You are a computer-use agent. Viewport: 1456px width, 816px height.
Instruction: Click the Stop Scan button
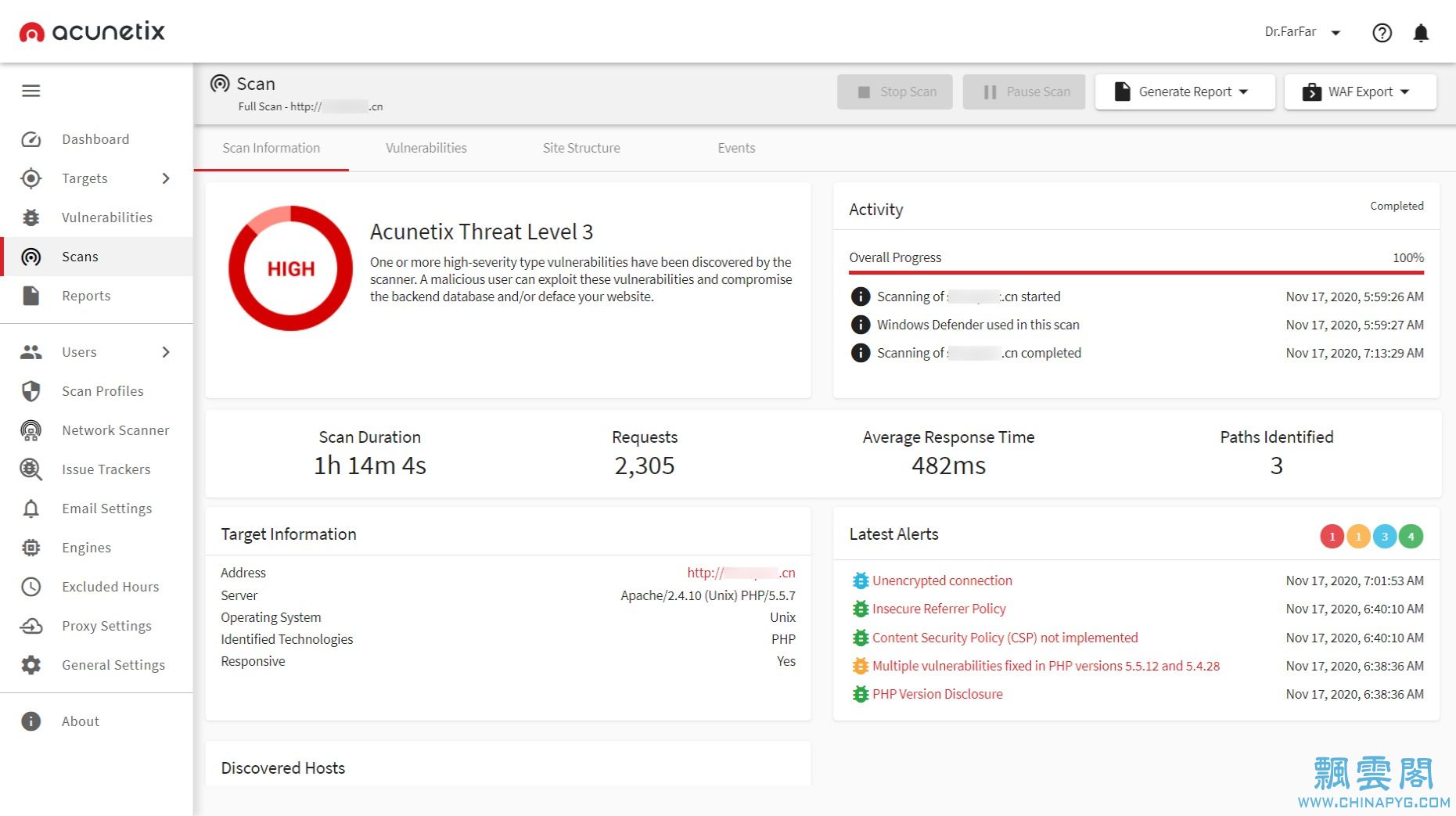click(895, 92)
